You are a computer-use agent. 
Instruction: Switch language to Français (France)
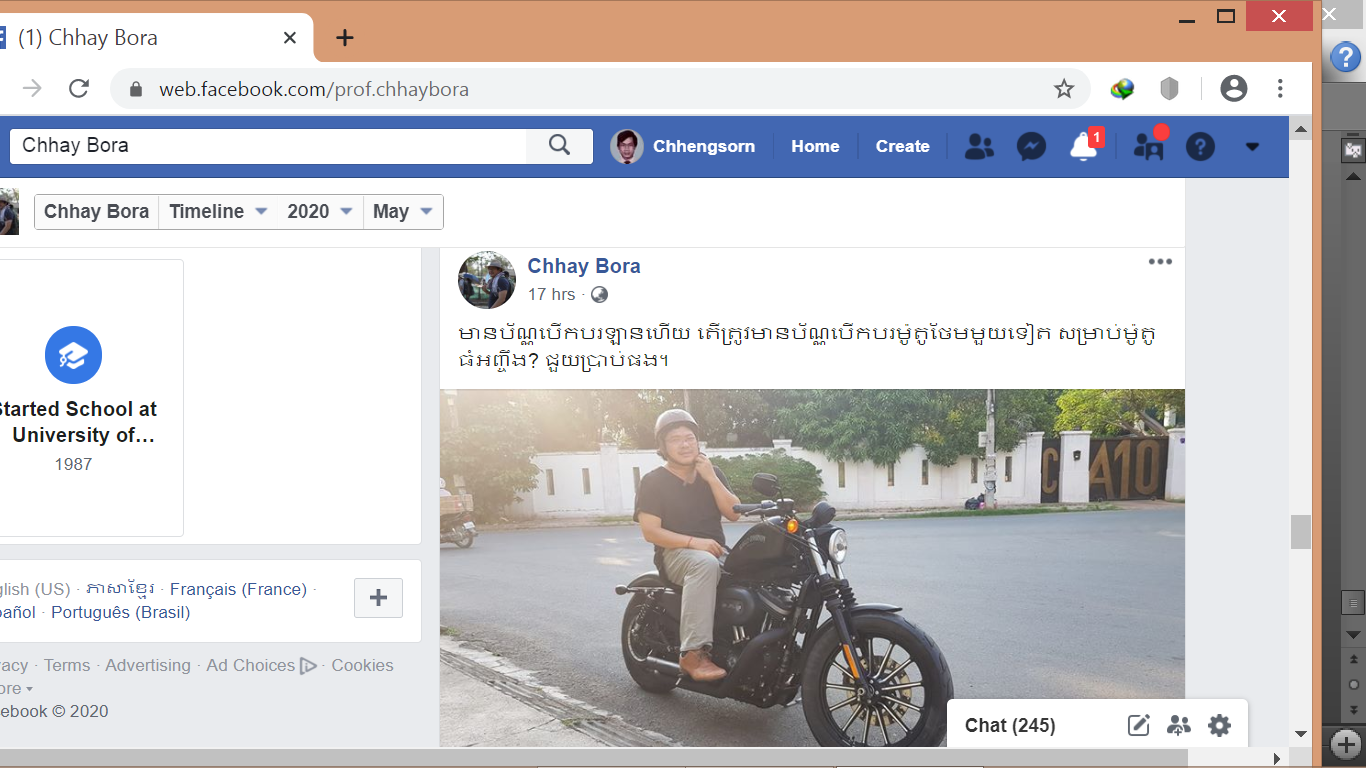click(x=238, y=589)
